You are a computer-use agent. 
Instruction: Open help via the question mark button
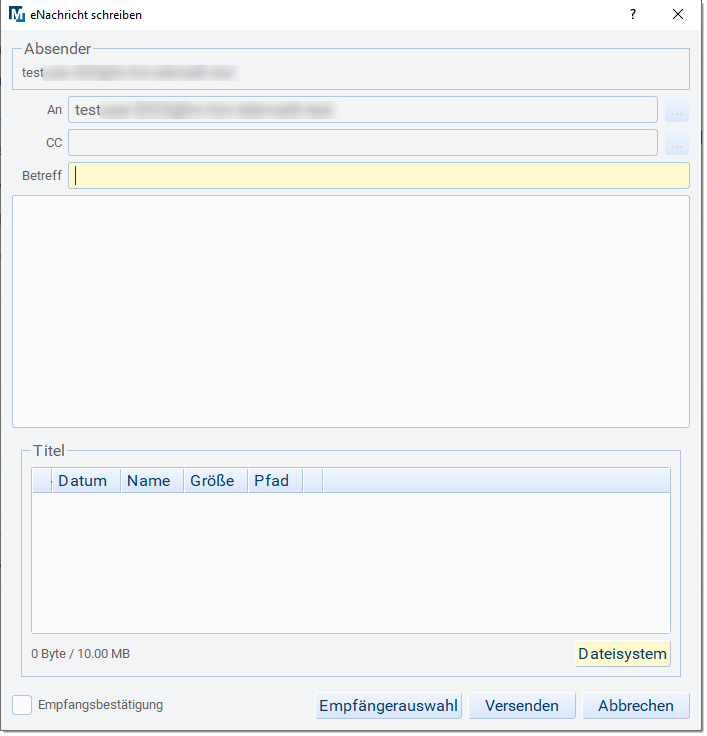[x=632, y=15]
